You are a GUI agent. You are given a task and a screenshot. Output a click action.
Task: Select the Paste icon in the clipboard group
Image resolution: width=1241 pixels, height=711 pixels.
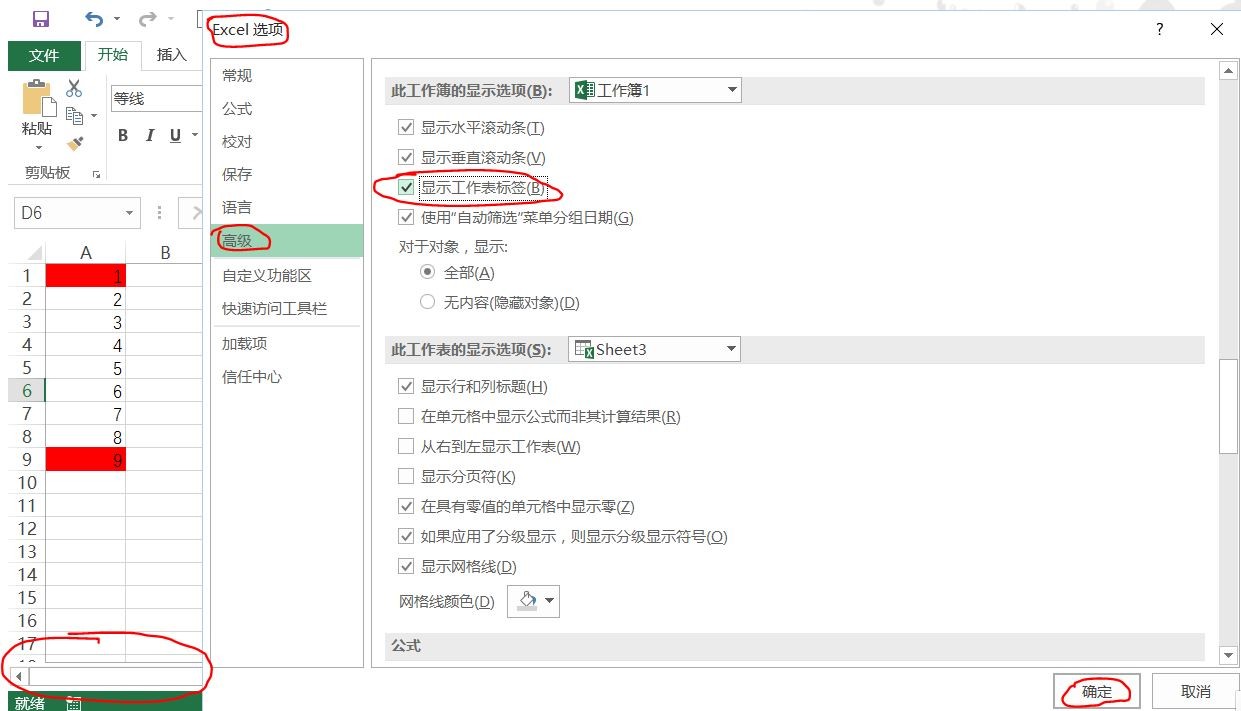(36, 100)
